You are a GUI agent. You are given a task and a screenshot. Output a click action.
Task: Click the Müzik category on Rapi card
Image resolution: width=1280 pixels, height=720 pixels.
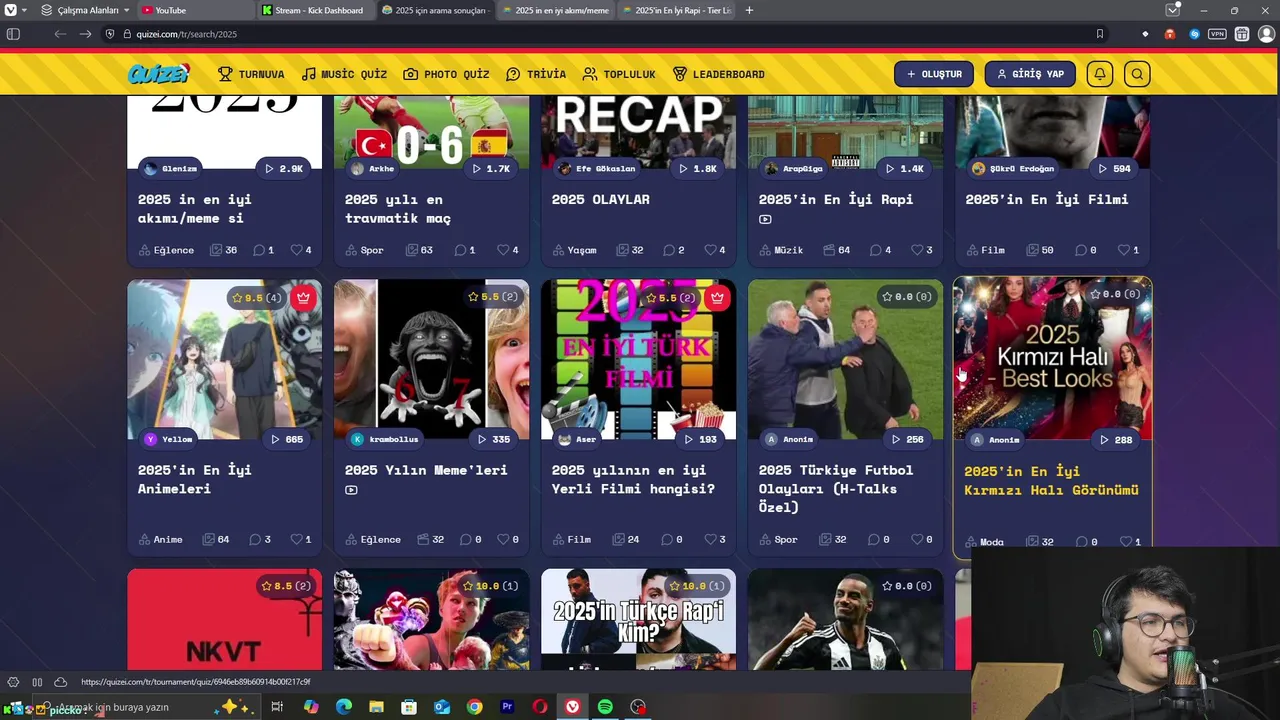(x=781, y=250)
